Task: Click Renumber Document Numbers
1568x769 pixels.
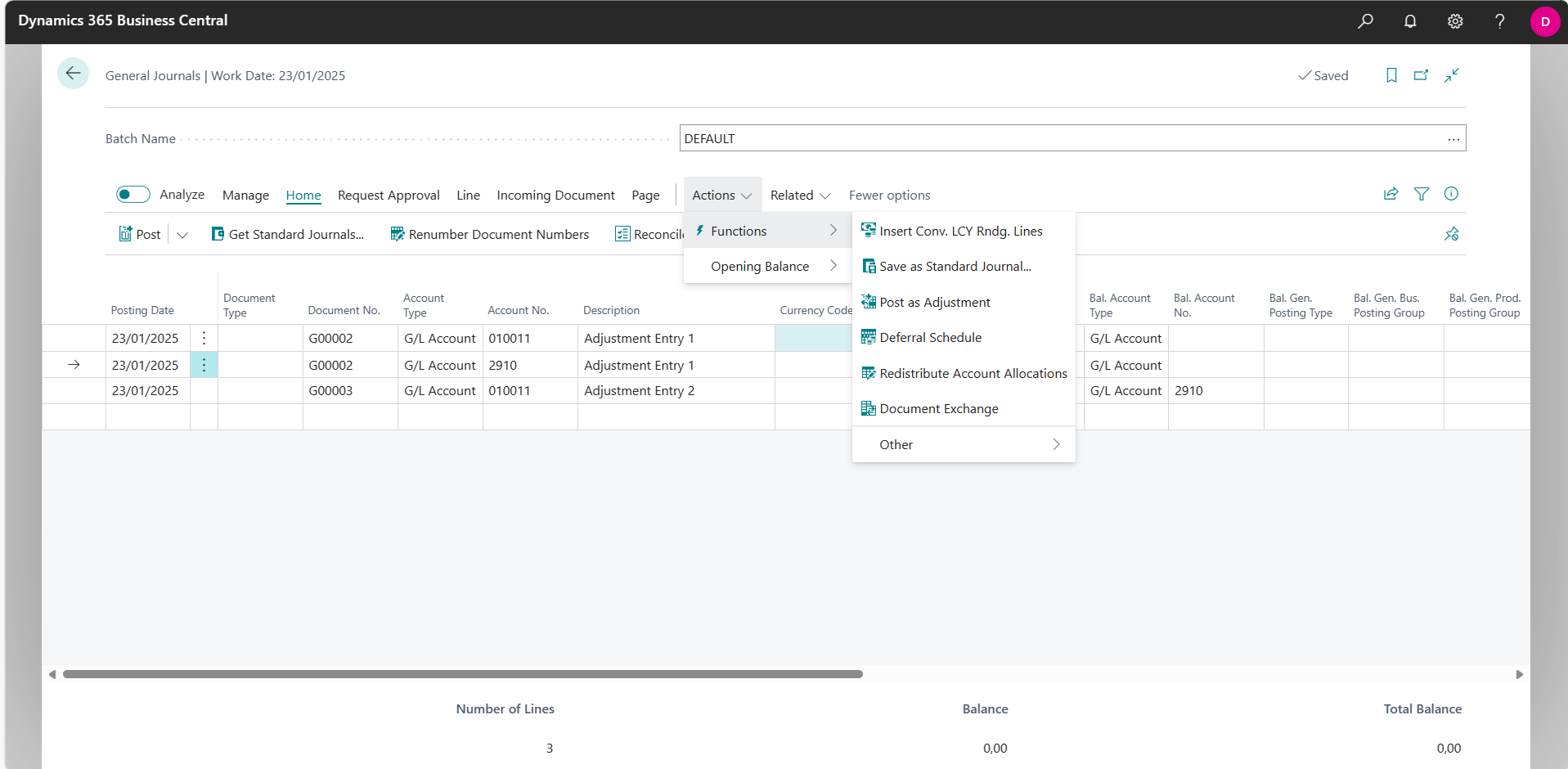Action: coord(490,234)
